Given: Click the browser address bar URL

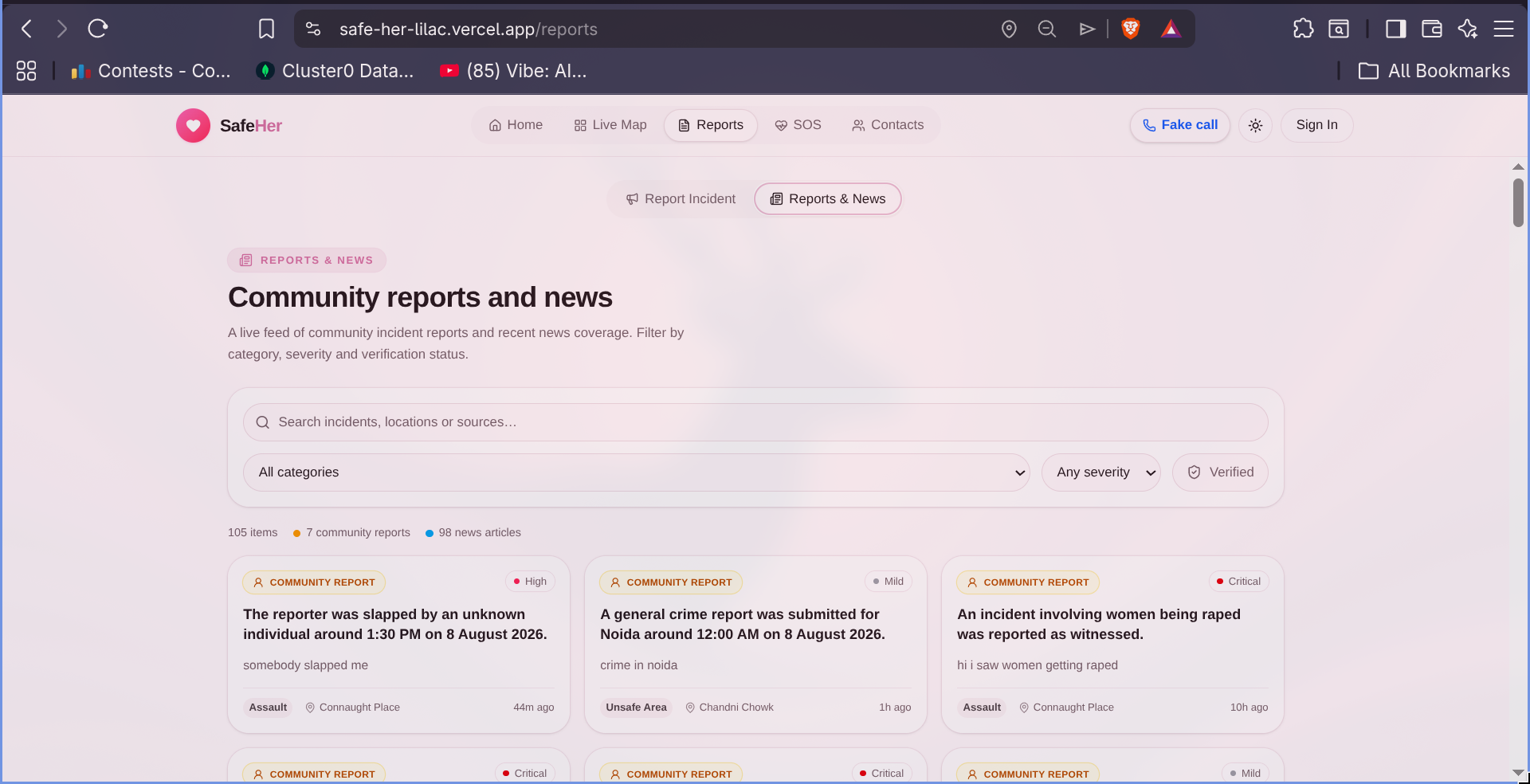Looking at the screenshot, I should coord(469,29).
